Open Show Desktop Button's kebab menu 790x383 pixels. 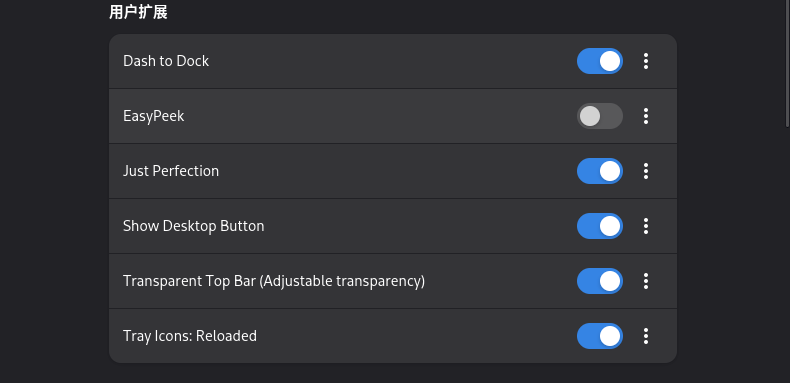pos(645,226)
